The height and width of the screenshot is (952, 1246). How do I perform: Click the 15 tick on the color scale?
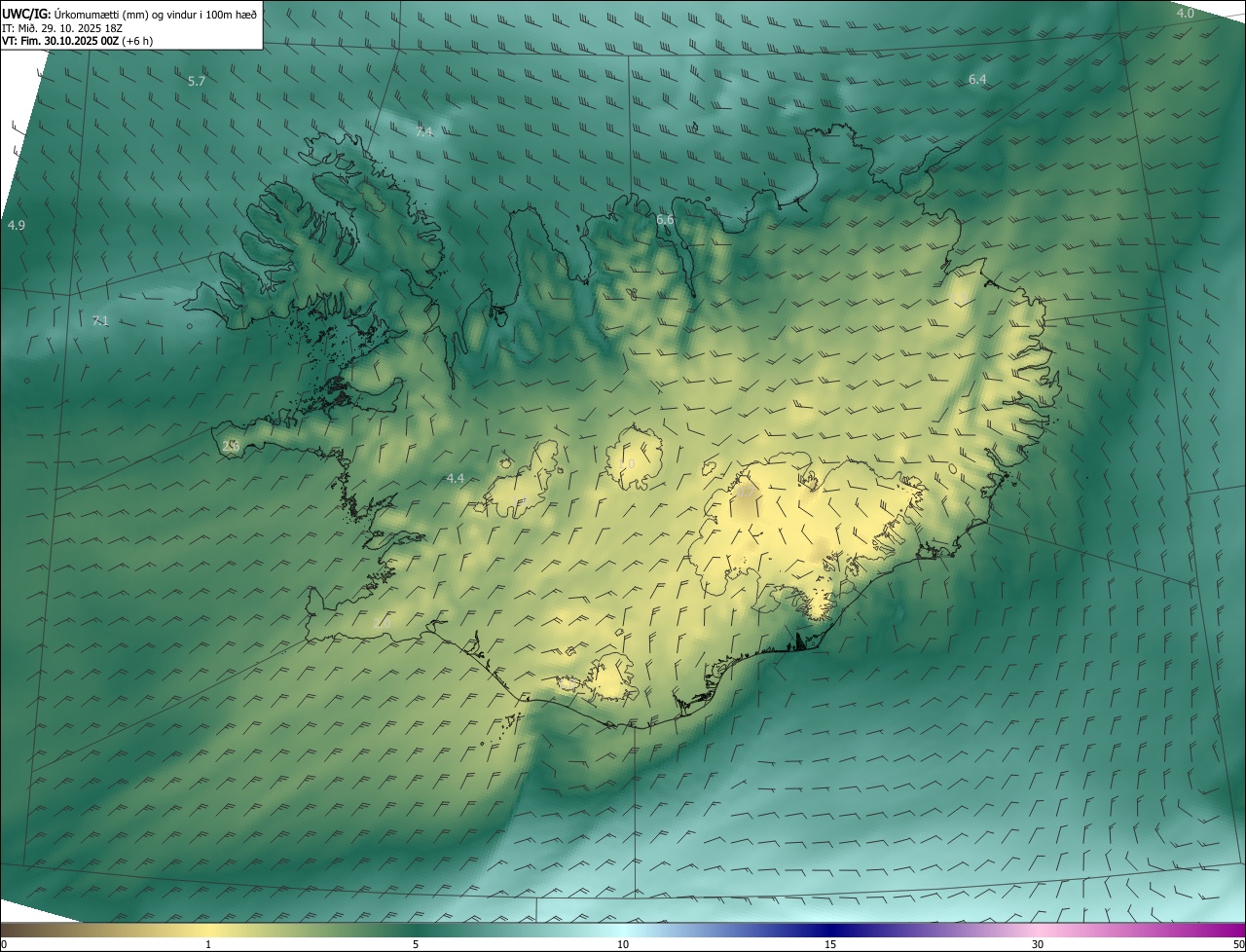830,944
